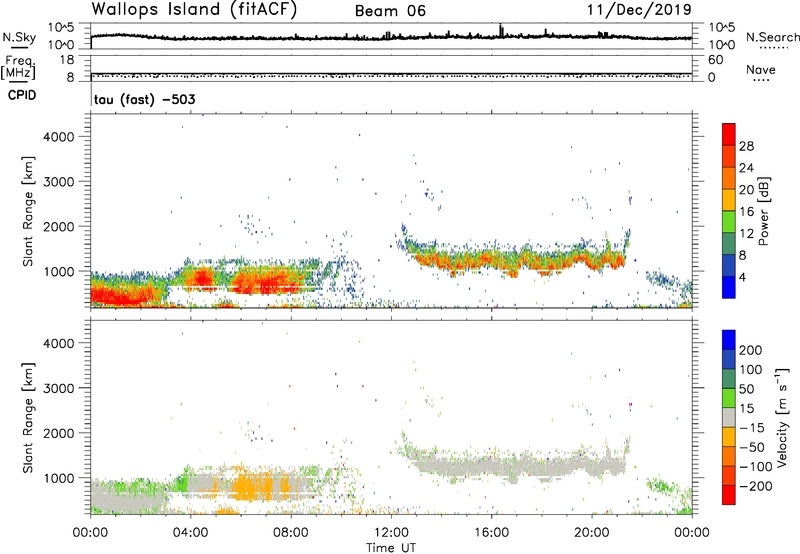Click the 'Power [dB]' color bar label
Screen dimensions: 800x554
point(763,211)
